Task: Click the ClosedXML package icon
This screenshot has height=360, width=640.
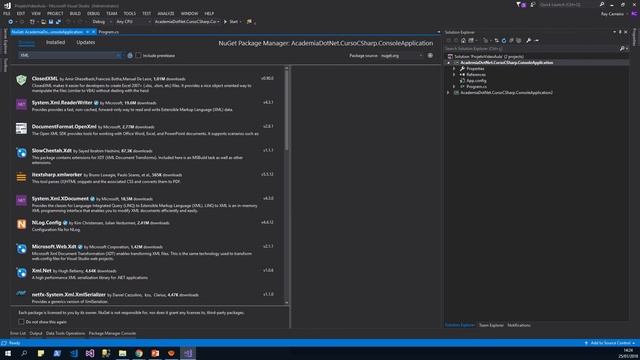Action: [x=21, y=80]
